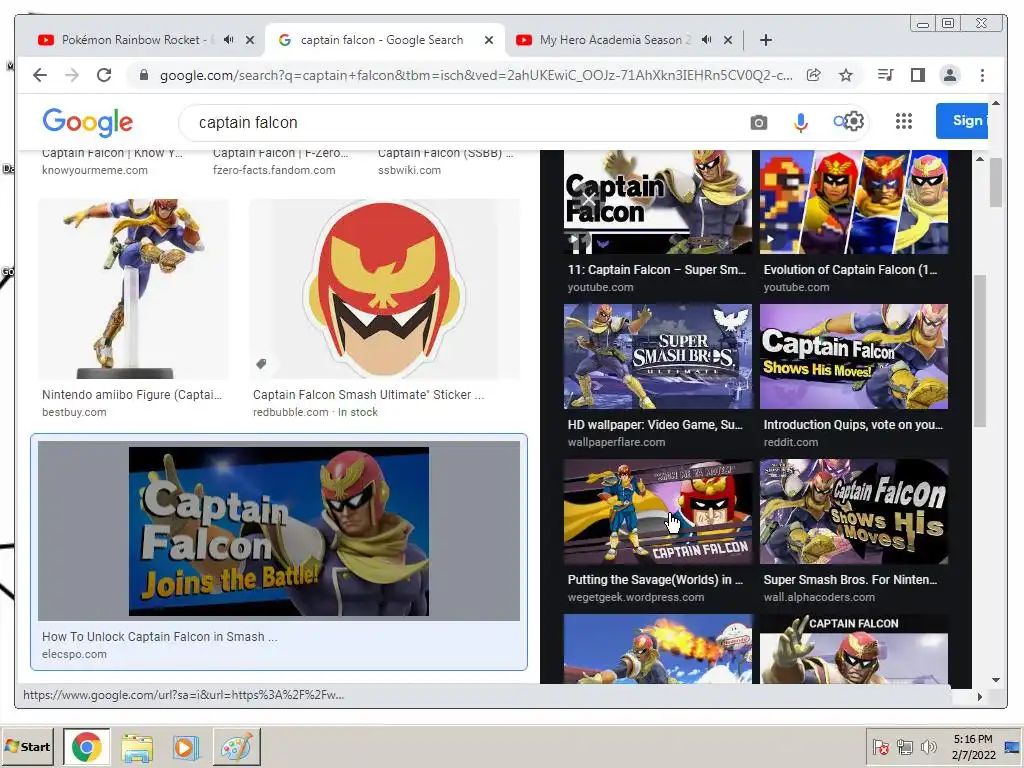1024x768 pixels.
Task: Open the Nintendo amiibo Figure thumbnail
Action: (133, 289)
